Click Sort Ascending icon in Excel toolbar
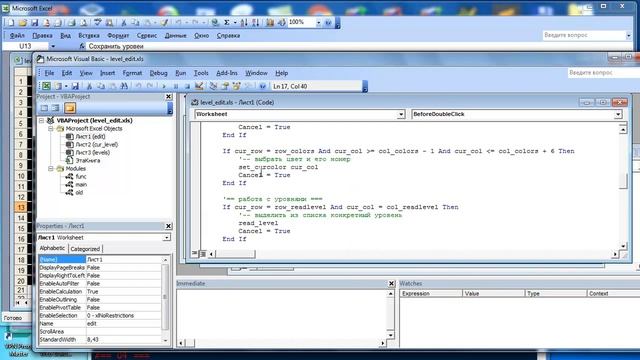This screenshot has height=360, width=640. (x=244, y=22)
